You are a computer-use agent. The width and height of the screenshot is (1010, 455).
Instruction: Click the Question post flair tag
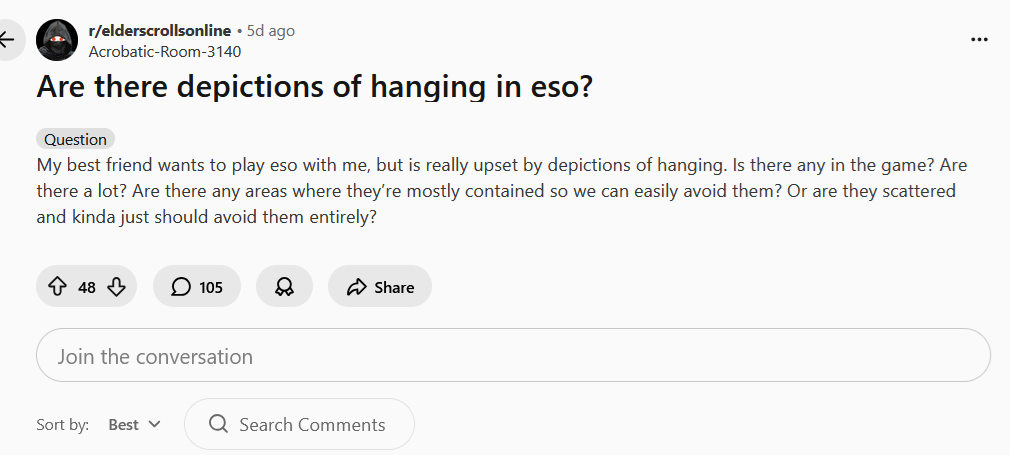pyautogui.click(x=75, y=139)
